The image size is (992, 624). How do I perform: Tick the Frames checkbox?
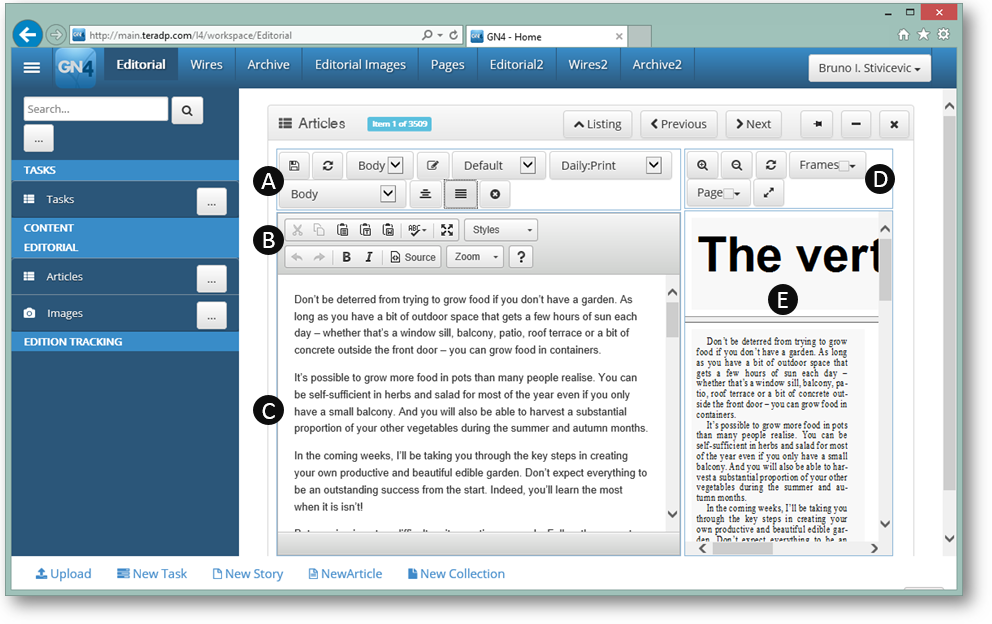coord(843,166)
